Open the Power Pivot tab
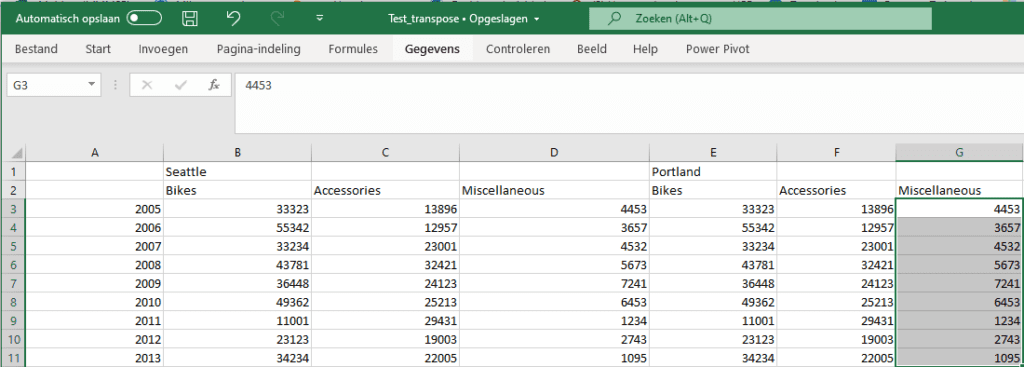Screen dimensions: 1024x367 [718, 49]
